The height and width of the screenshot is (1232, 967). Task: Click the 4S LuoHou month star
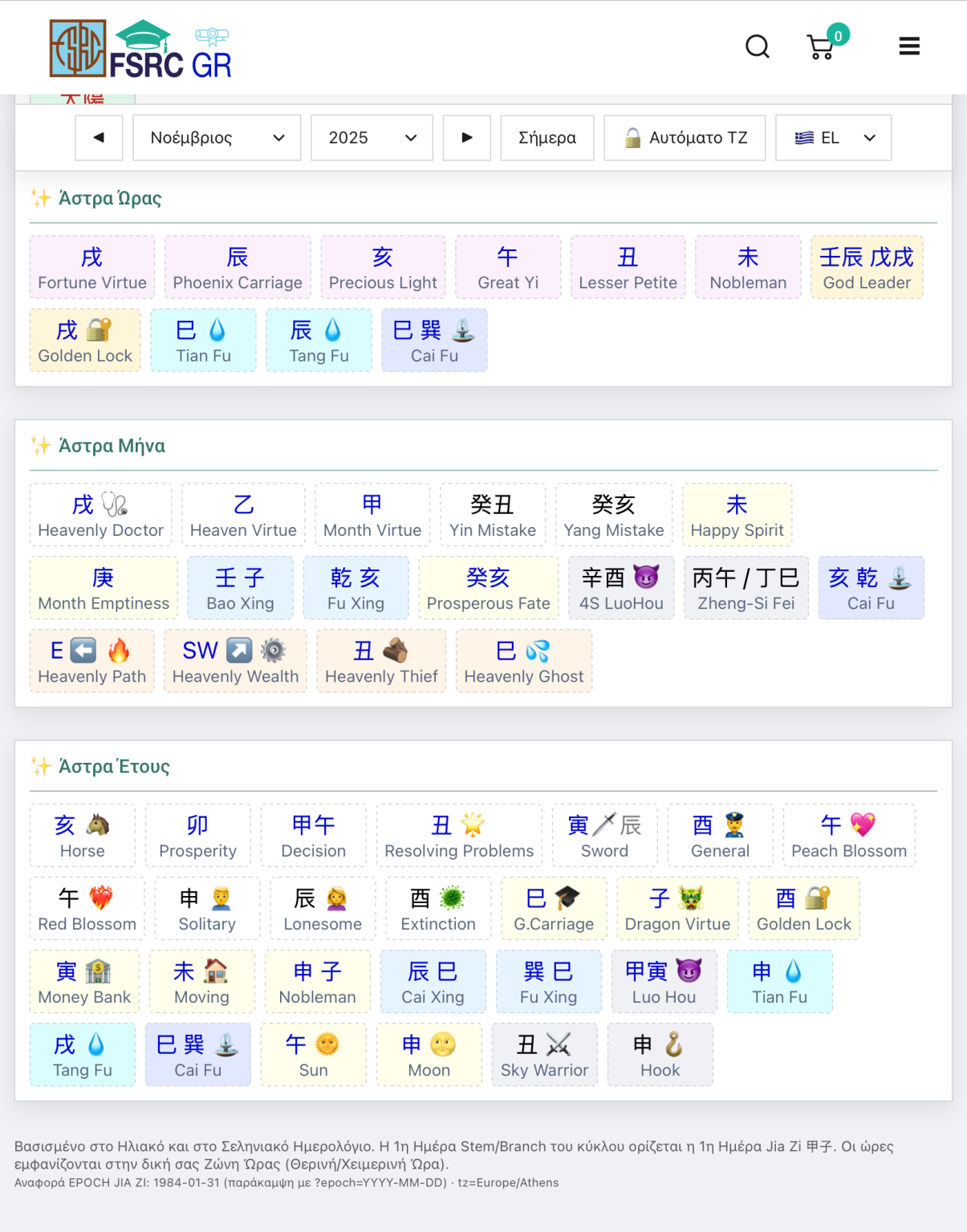[x=621, y=588]
